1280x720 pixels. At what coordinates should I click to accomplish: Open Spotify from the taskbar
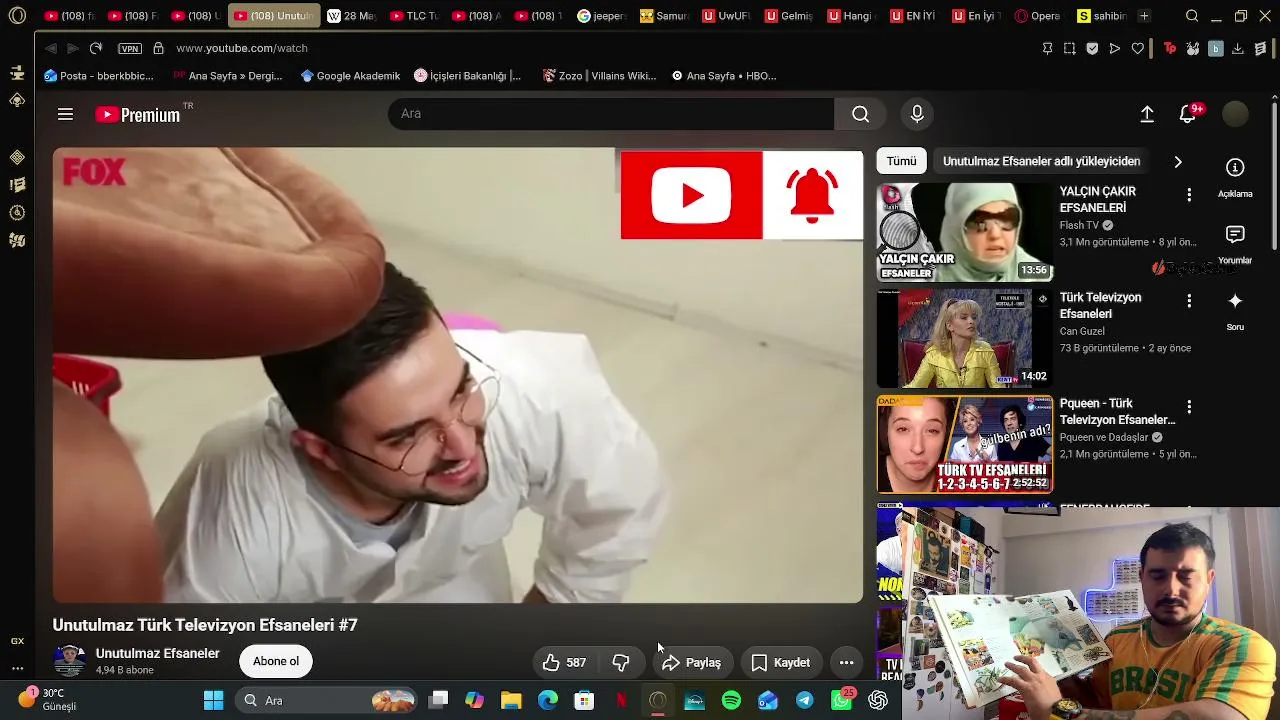[x=731, y=700]
